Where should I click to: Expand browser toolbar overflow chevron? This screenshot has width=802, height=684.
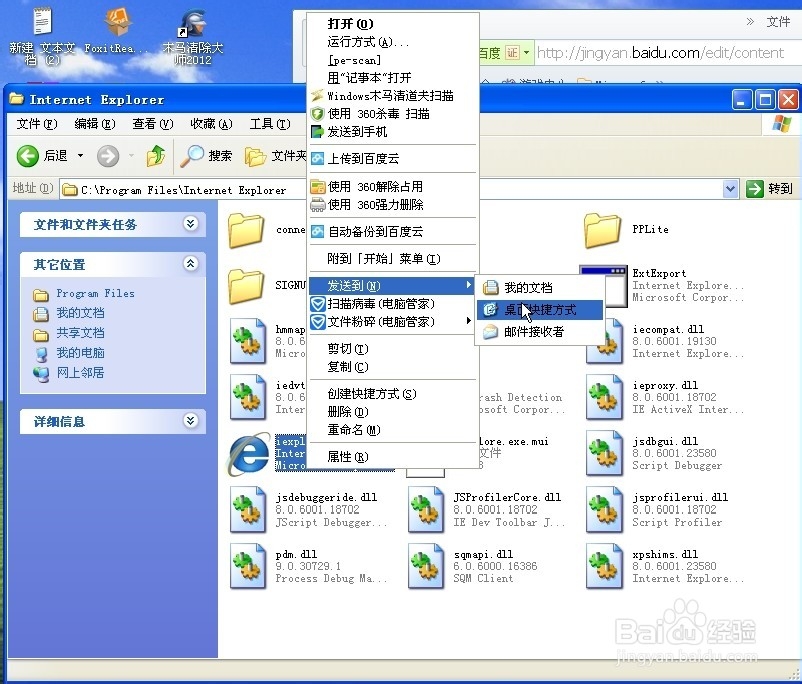[750, 21]
